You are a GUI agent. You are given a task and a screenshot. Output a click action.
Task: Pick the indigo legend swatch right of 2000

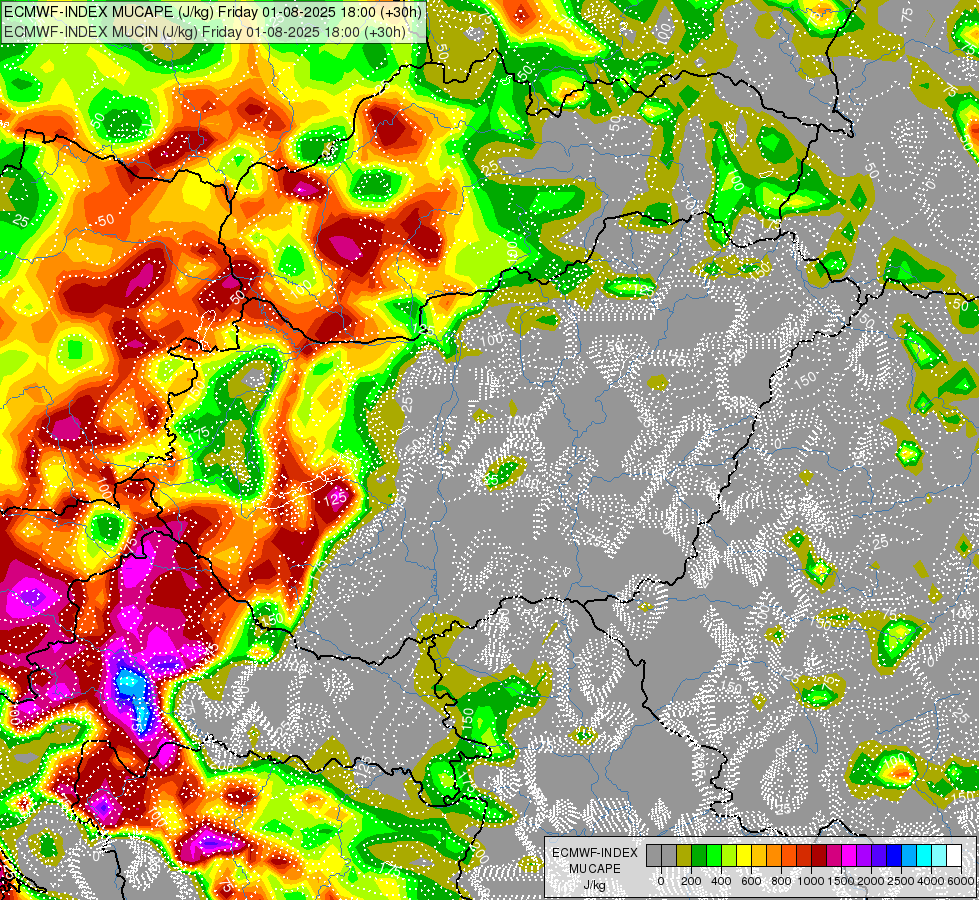pos(880,855)
